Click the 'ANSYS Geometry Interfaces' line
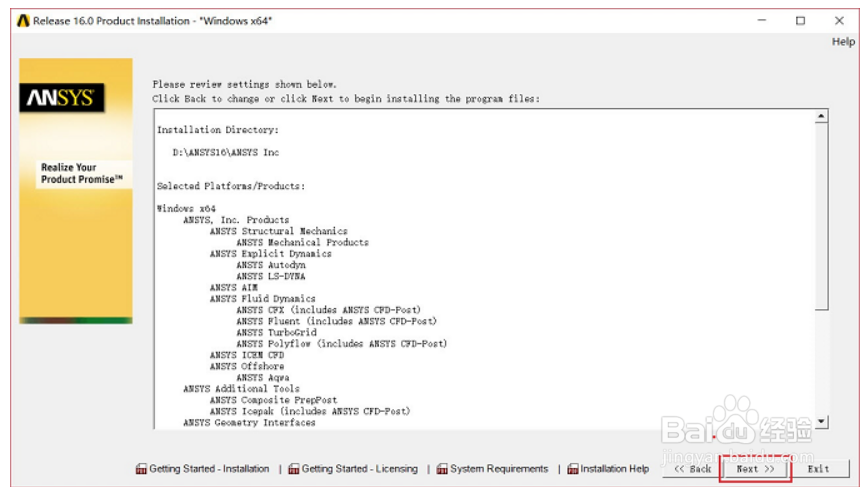This screenshot has width=862, height=487. tap(250, 423)
